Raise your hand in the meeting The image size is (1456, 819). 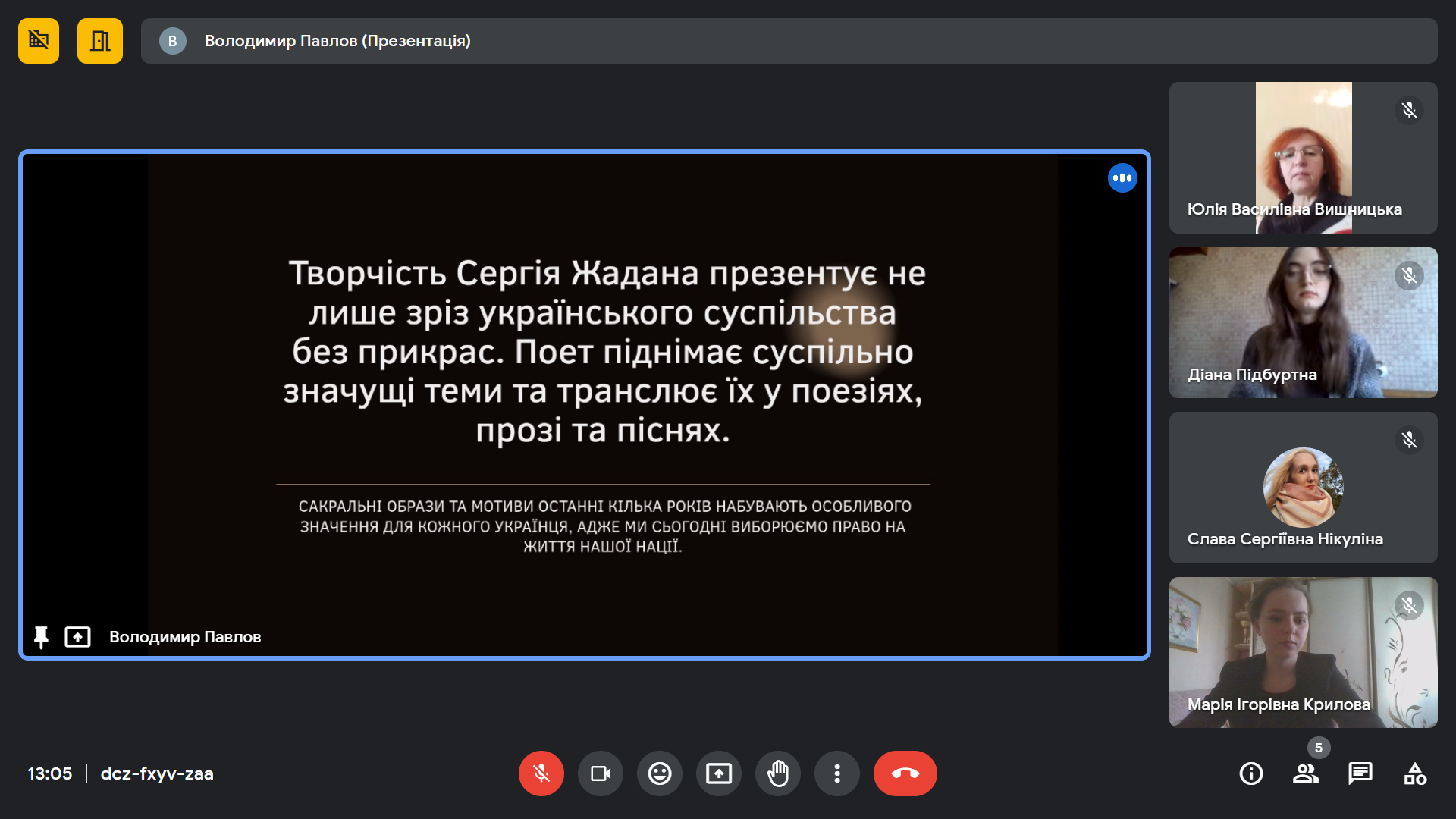(777, 773)
